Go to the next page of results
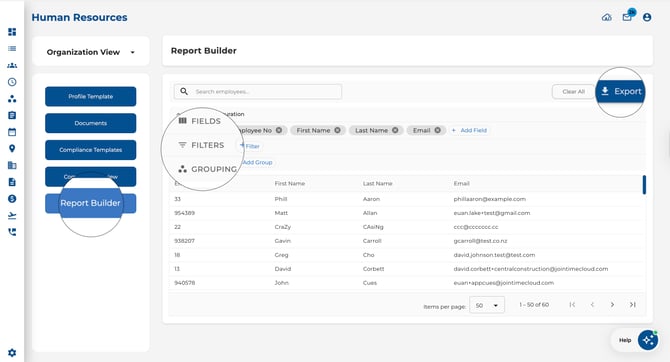 (612, 305)
